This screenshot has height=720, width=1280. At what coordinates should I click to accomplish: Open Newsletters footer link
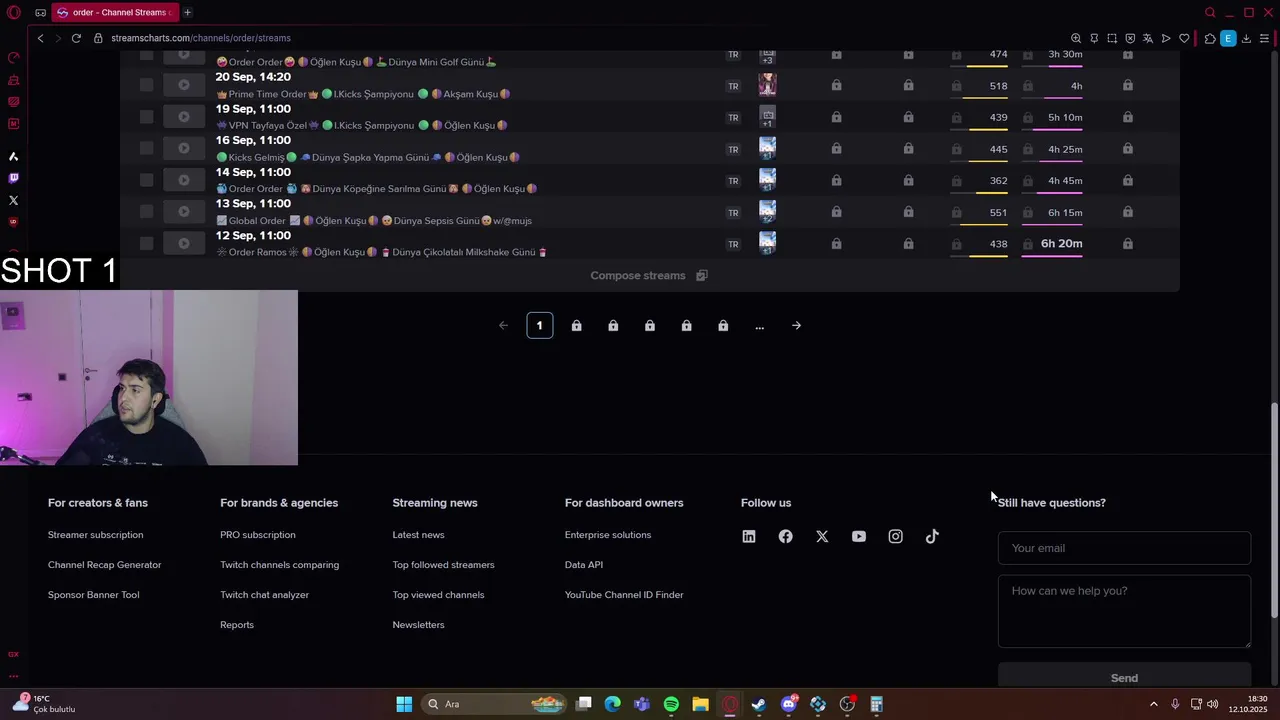point(418,625)
